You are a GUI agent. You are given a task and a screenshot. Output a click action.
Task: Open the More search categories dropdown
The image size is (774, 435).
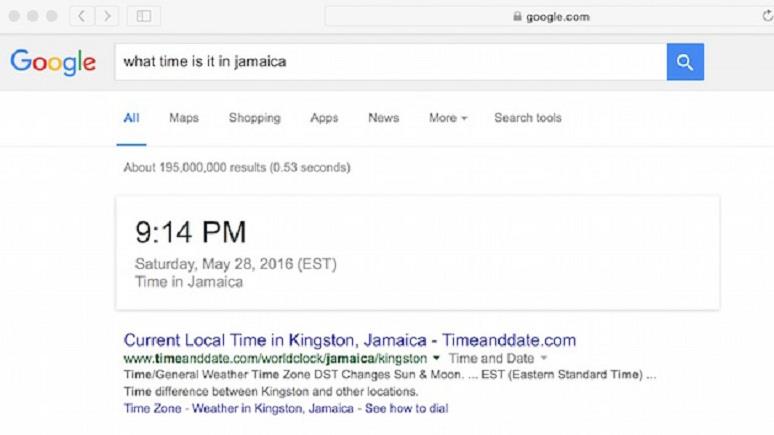[x=448, y=118]
